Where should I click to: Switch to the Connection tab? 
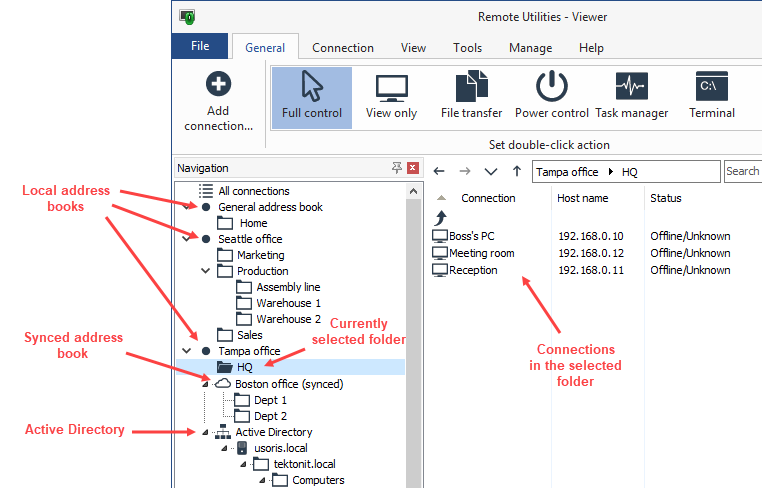[343, 48]
